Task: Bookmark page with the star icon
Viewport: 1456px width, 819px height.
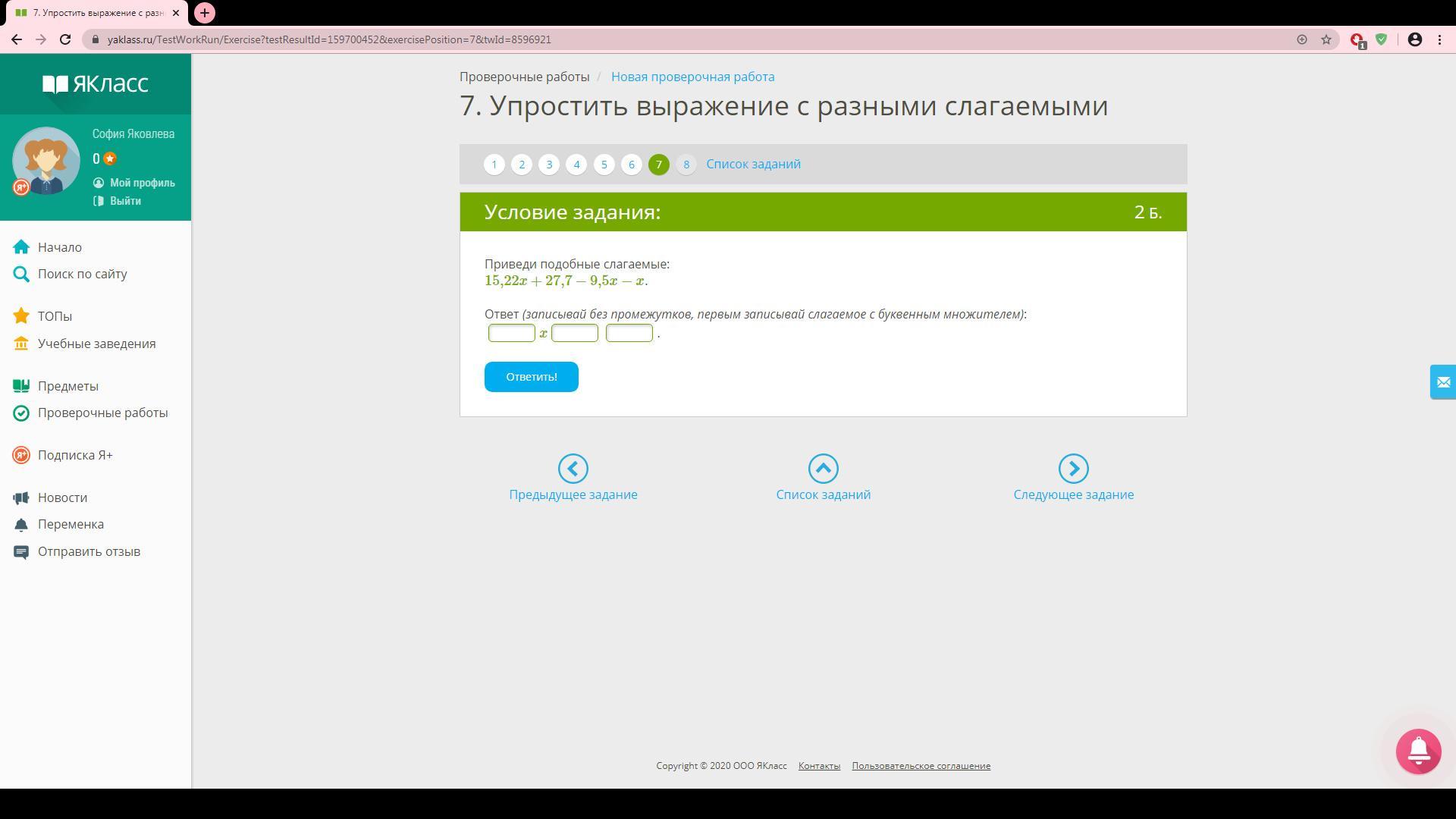Action: (1326, 39)
